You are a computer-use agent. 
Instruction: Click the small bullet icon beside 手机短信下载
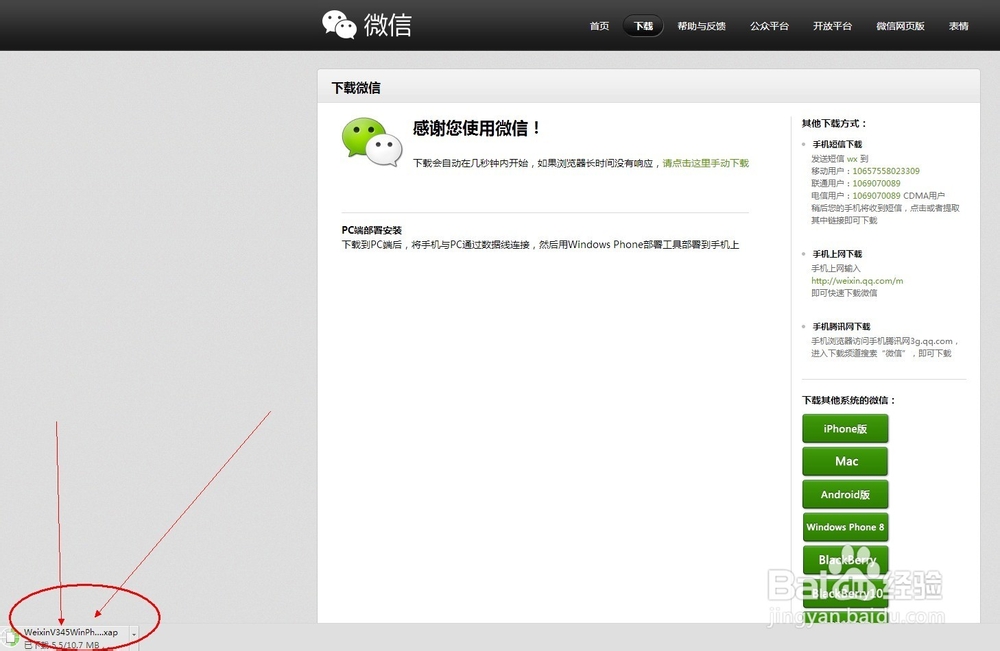(x=805, y=144)
